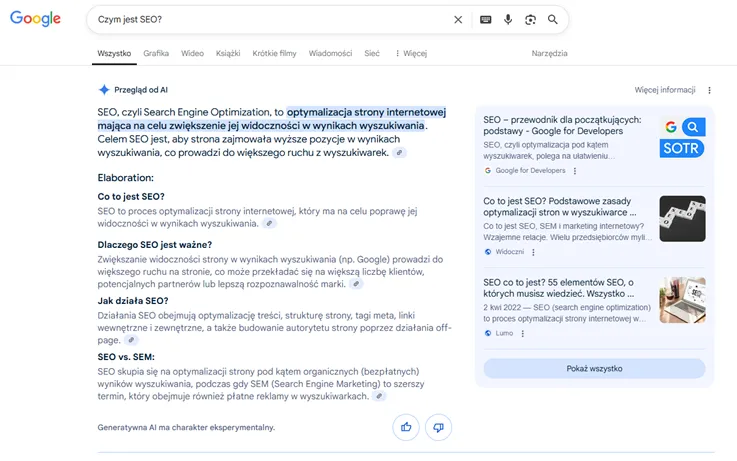Click the Lumo source name
This screenshot has height=461, width=737.
(504, 333)
